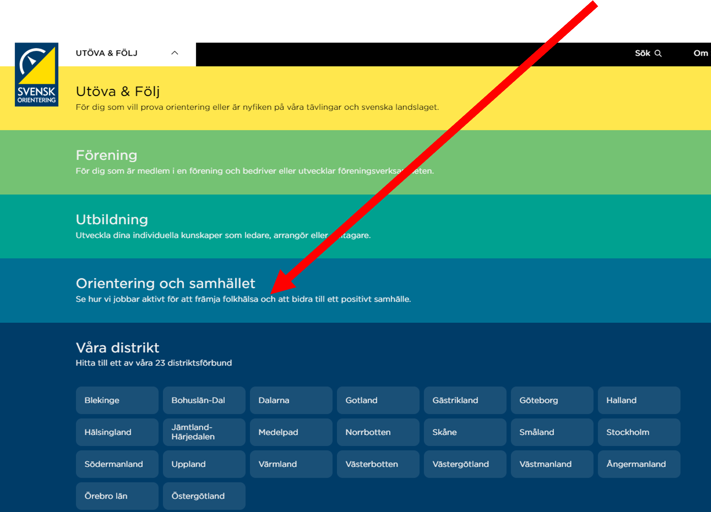Open the Södermanland district

tap(117, 464)
